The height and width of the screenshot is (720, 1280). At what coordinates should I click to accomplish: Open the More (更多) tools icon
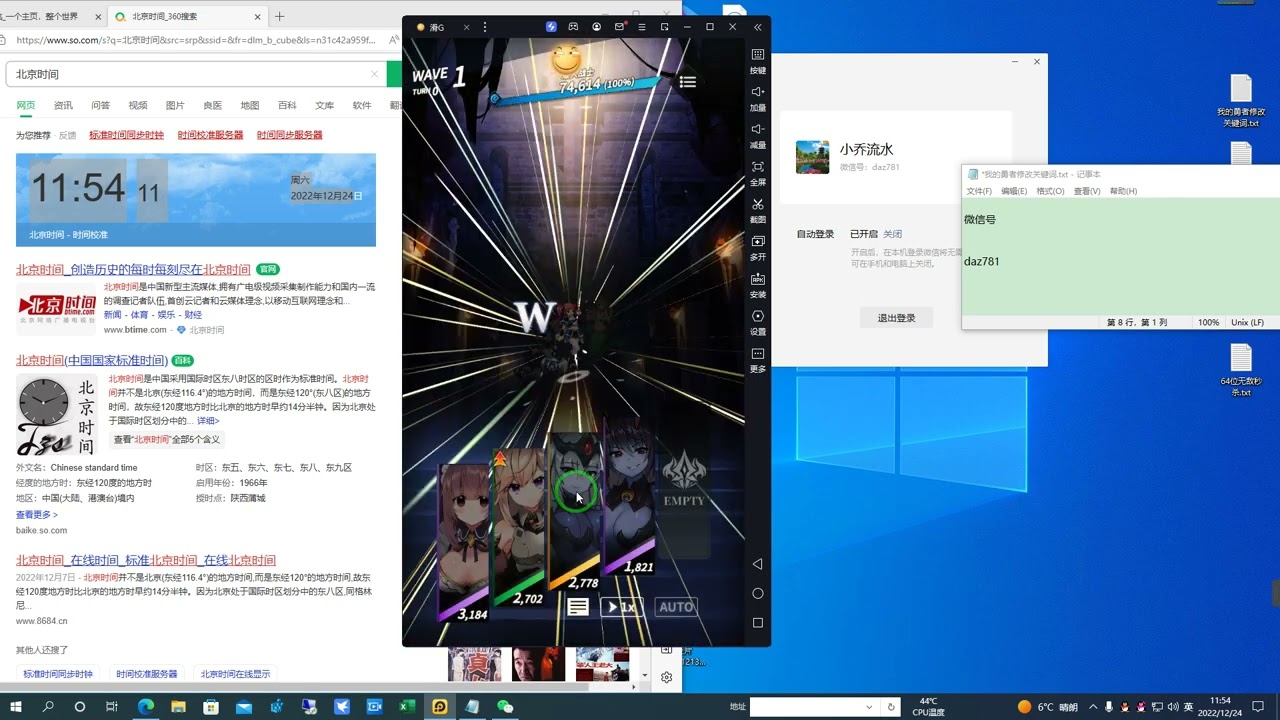tap(758, 353)
